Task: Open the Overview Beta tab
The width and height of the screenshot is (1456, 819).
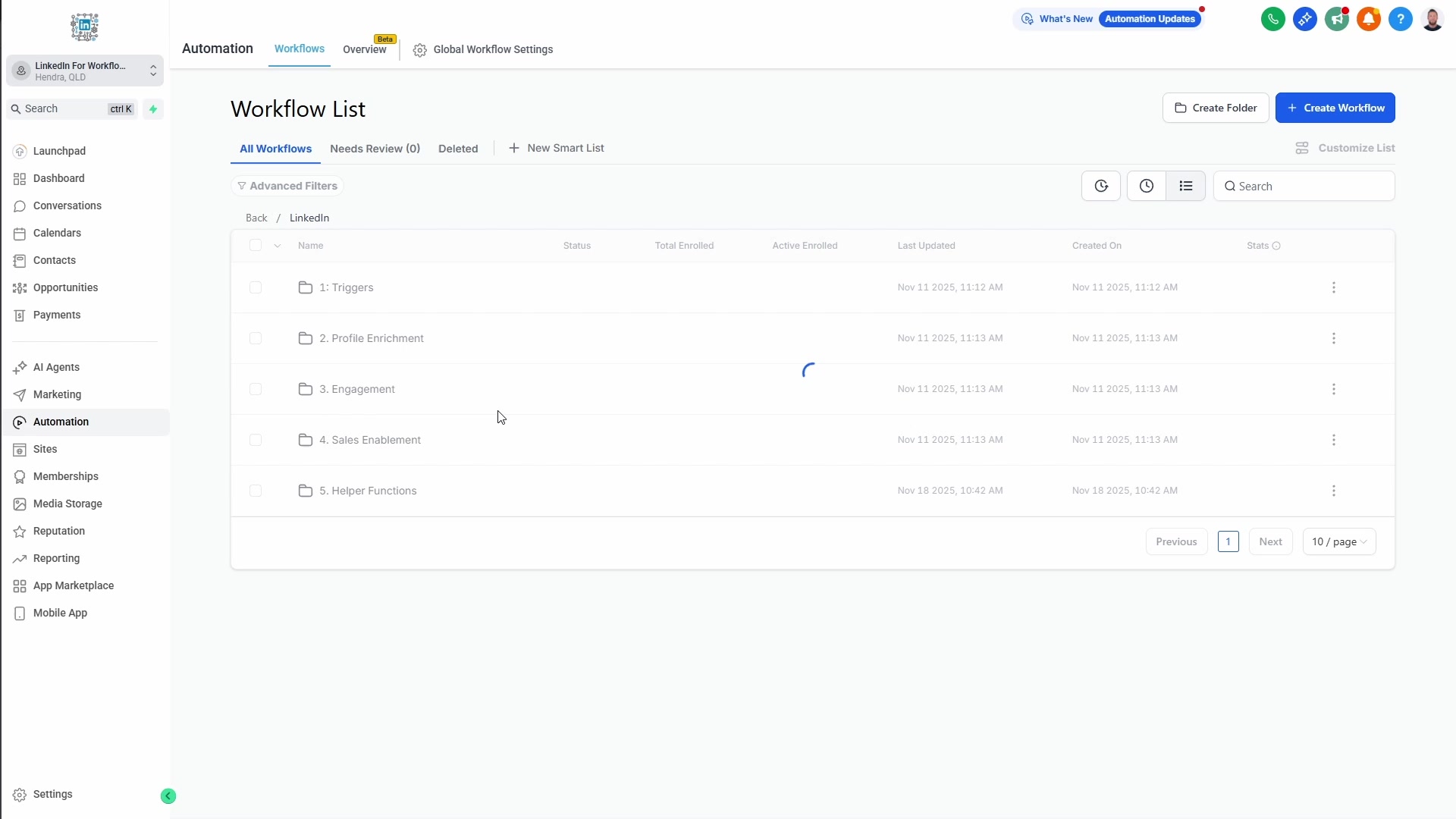Action: click(x=365, y=49)
